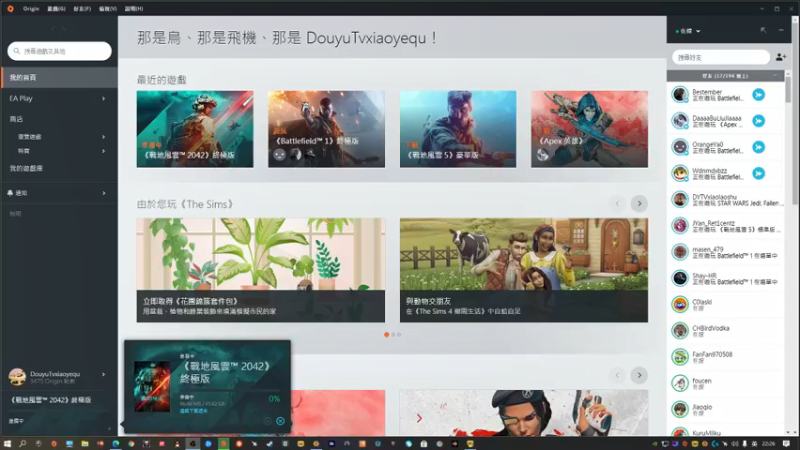The width and height of the screenshot is (800, 450).
Task: Open the notification center in the system tray
Action: 786,444
